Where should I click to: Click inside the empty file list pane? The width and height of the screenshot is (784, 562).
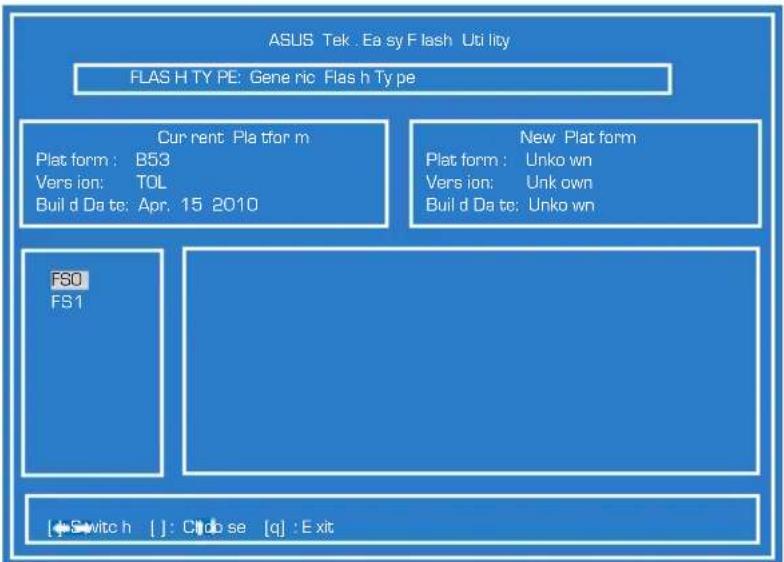tap(471, 360)
